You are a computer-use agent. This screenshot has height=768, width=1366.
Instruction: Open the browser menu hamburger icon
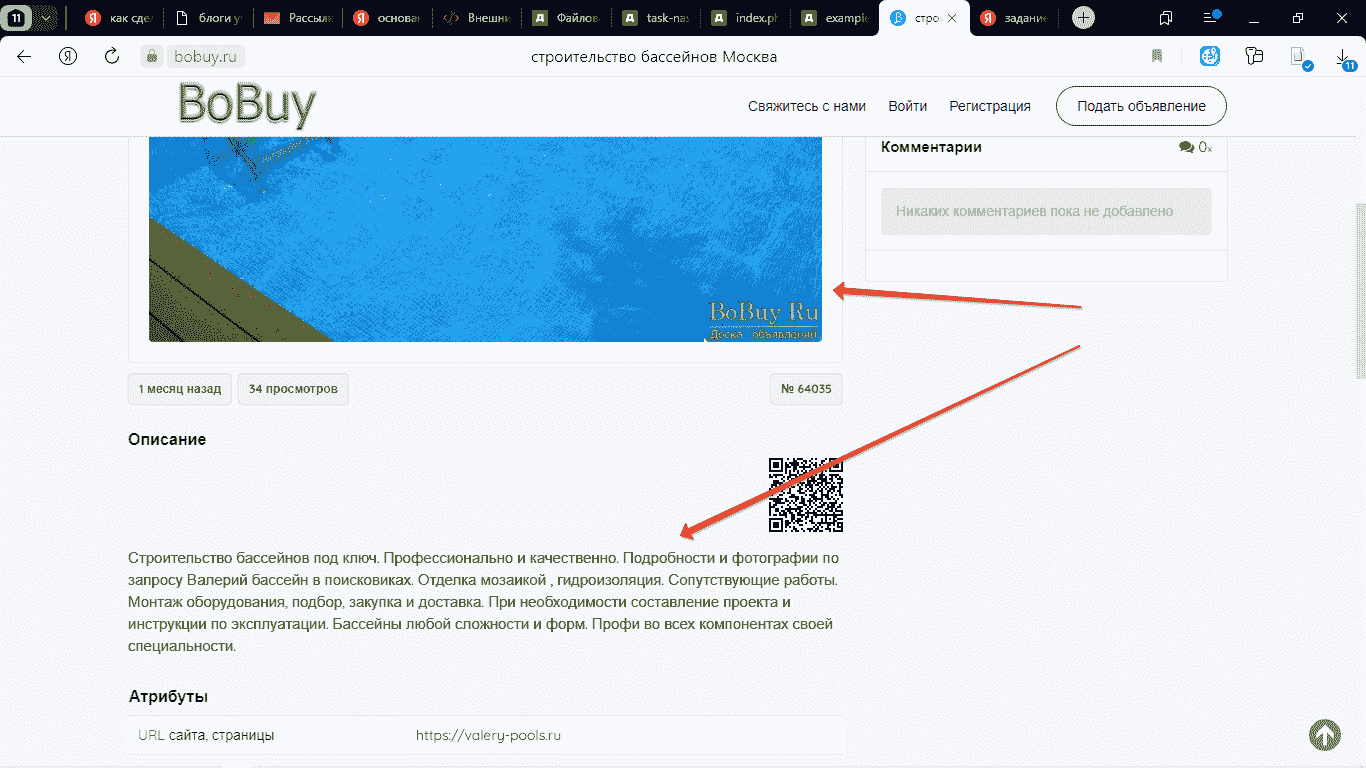pyautogui.click(x=1211, y=18)
